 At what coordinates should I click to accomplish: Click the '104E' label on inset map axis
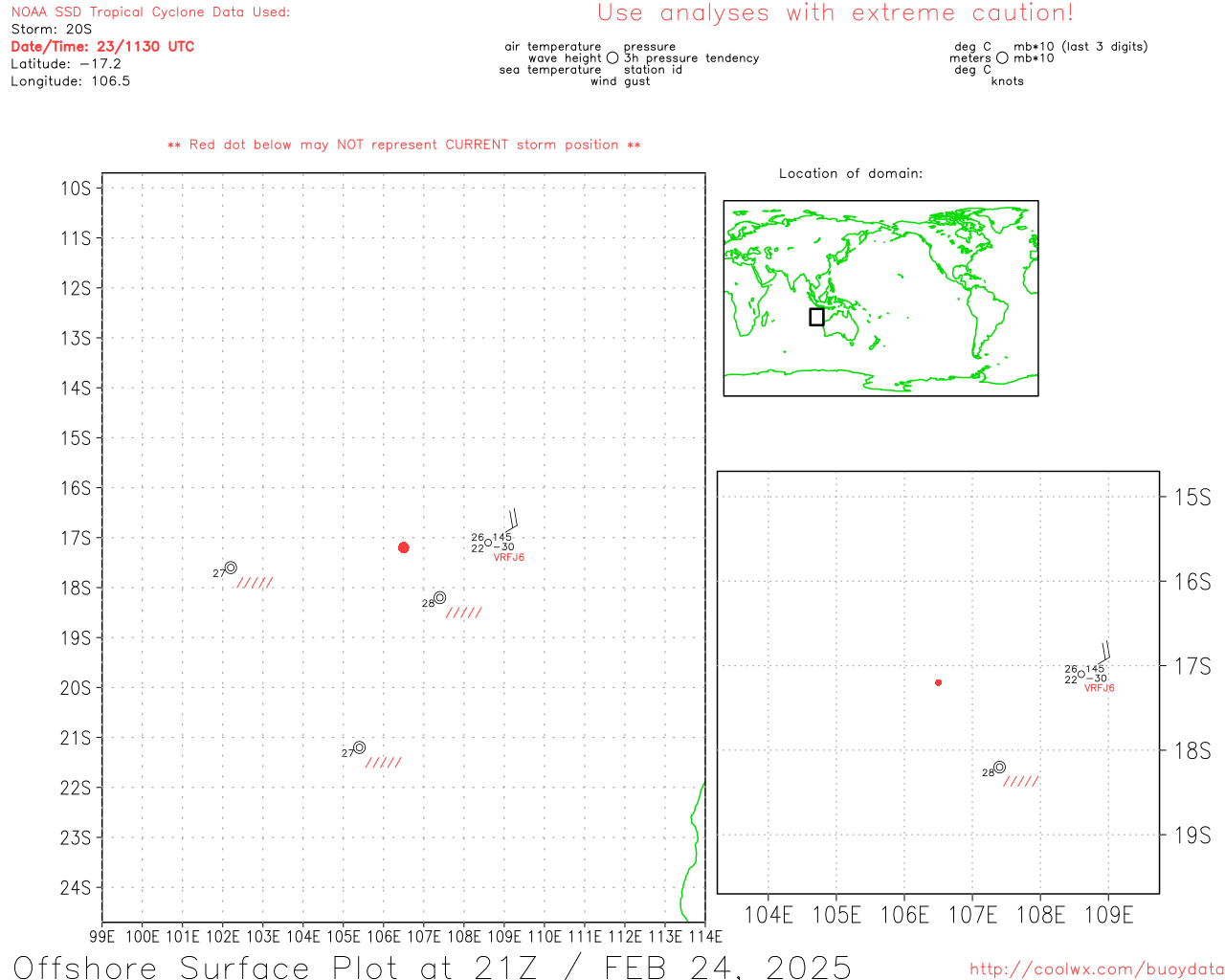[x=768, y=915]
